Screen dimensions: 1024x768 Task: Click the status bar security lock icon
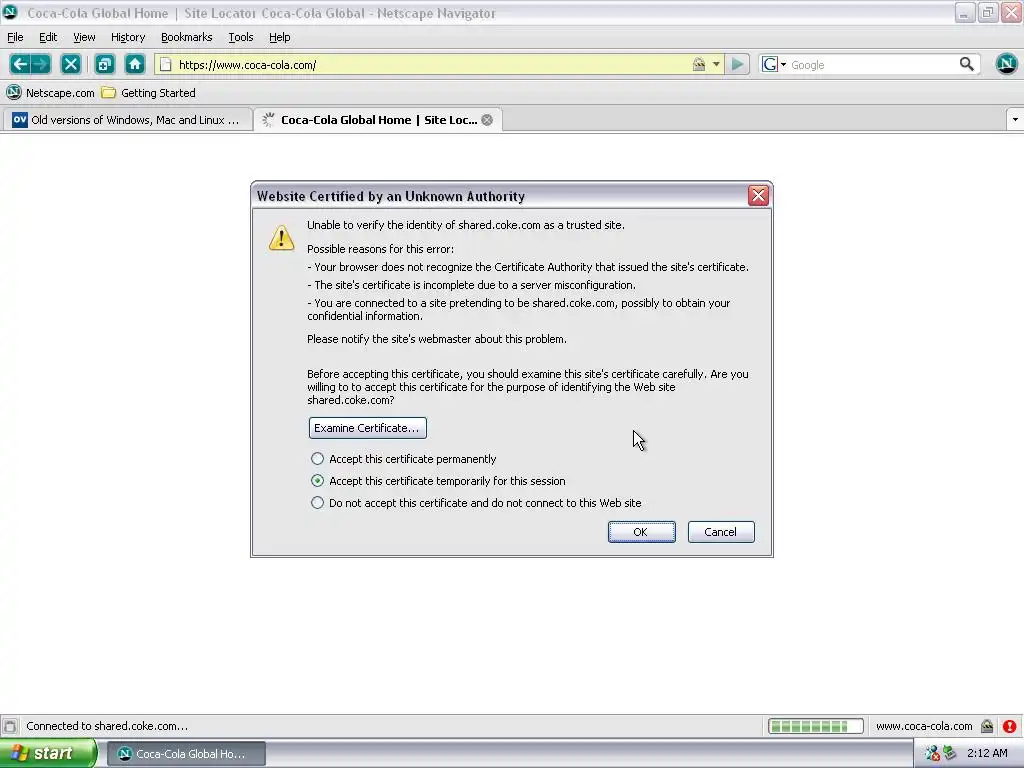pyautogui.click(x=987, y=726)
